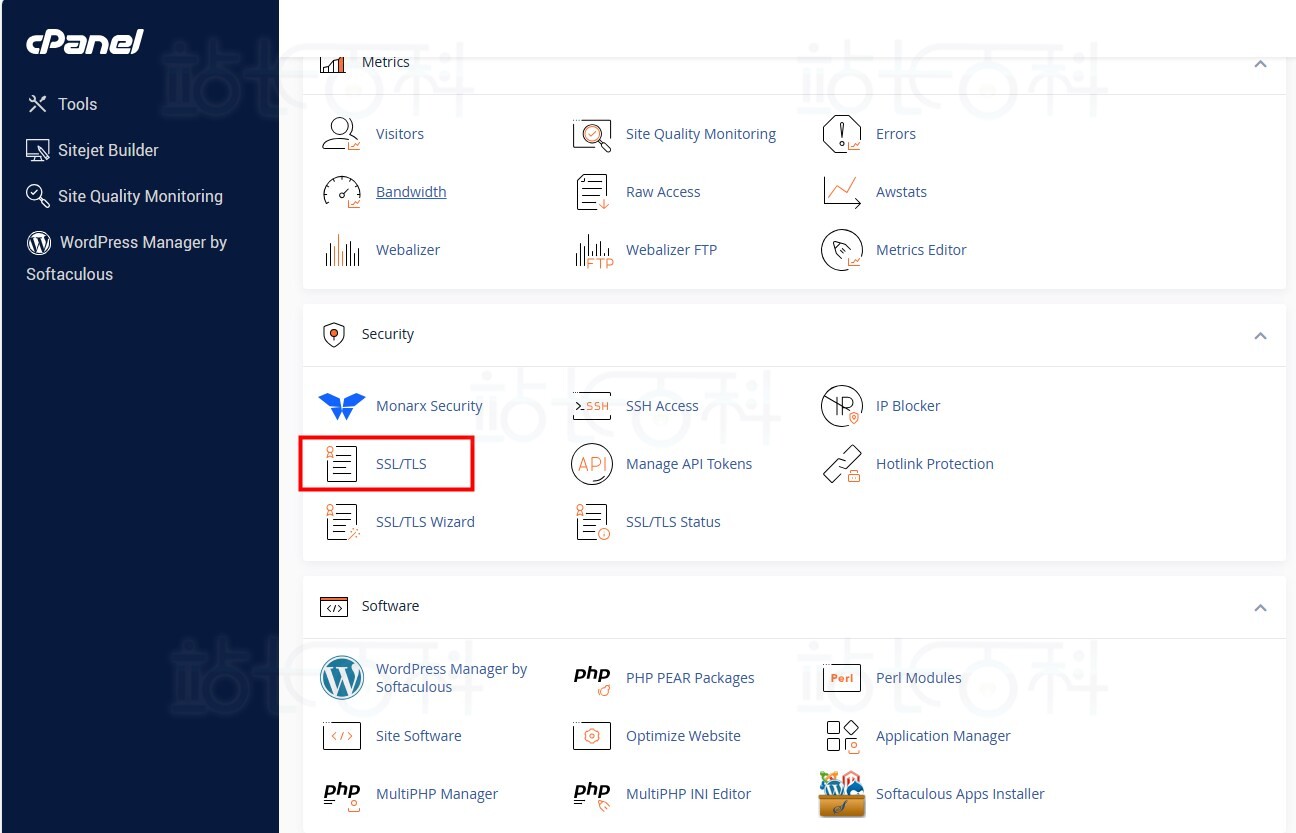This screenshot has width=1296, height=833.
Task: Click the Security section heading text
Action: (x=388, y=334)
